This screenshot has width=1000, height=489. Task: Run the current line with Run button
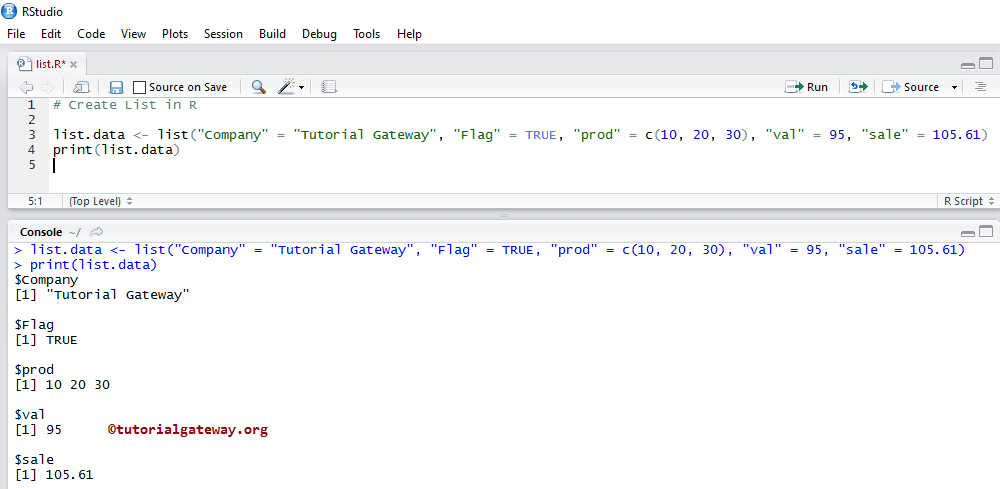pyautogui.click(x=807, y=87)
